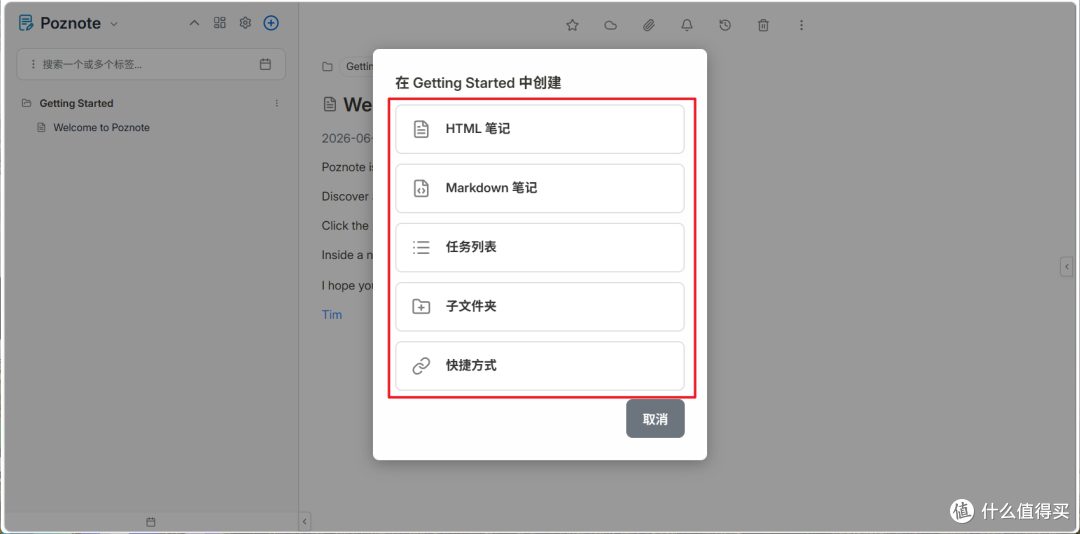Image resolution: width=1080 pixels, height=534 pixels.
Task: Open the grid view icon in the sidebar
Action: (x=220, y=23)
